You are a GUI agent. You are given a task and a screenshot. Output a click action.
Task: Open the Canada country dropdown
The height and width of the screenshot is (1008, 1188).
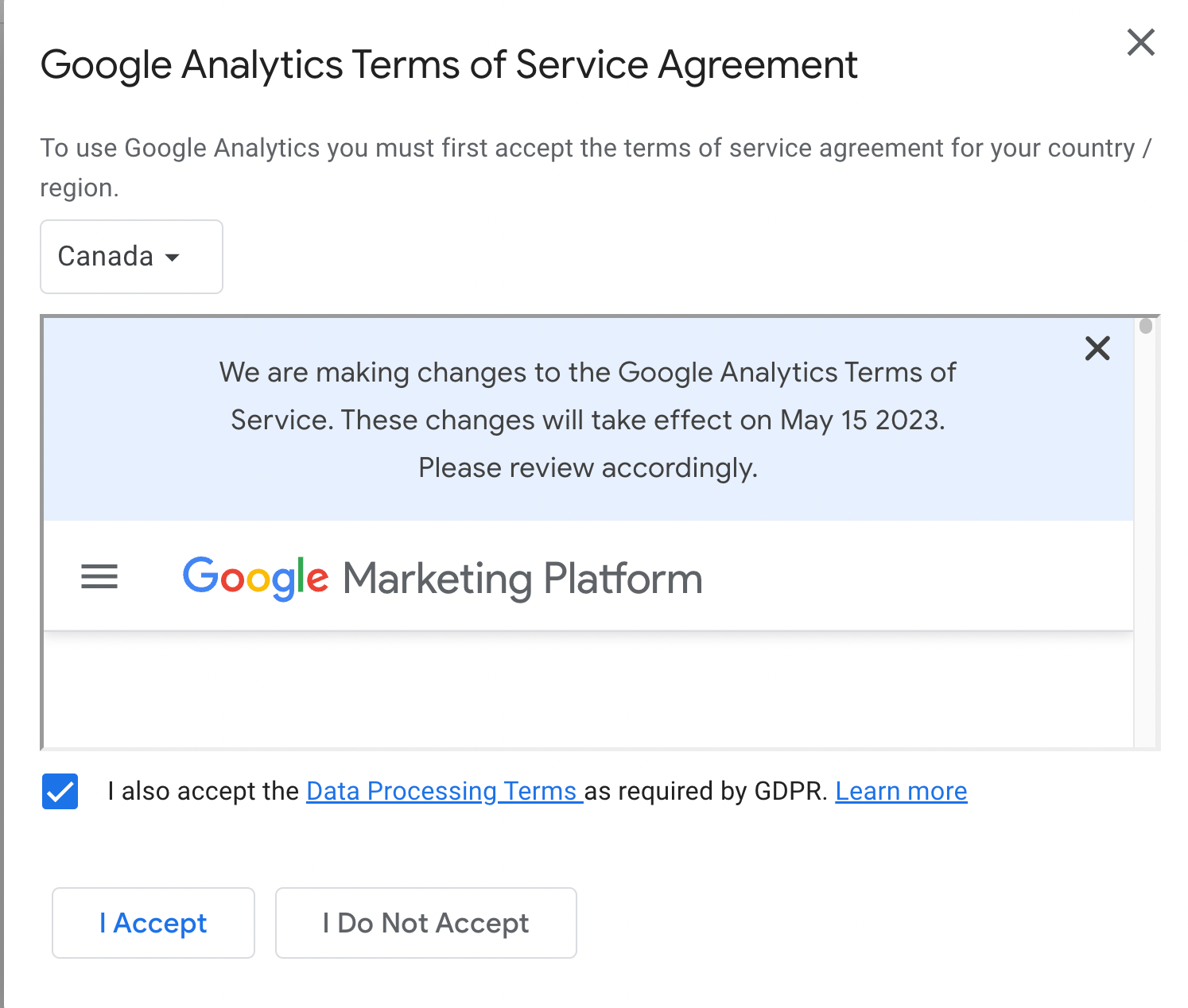(x=131, y=257)
